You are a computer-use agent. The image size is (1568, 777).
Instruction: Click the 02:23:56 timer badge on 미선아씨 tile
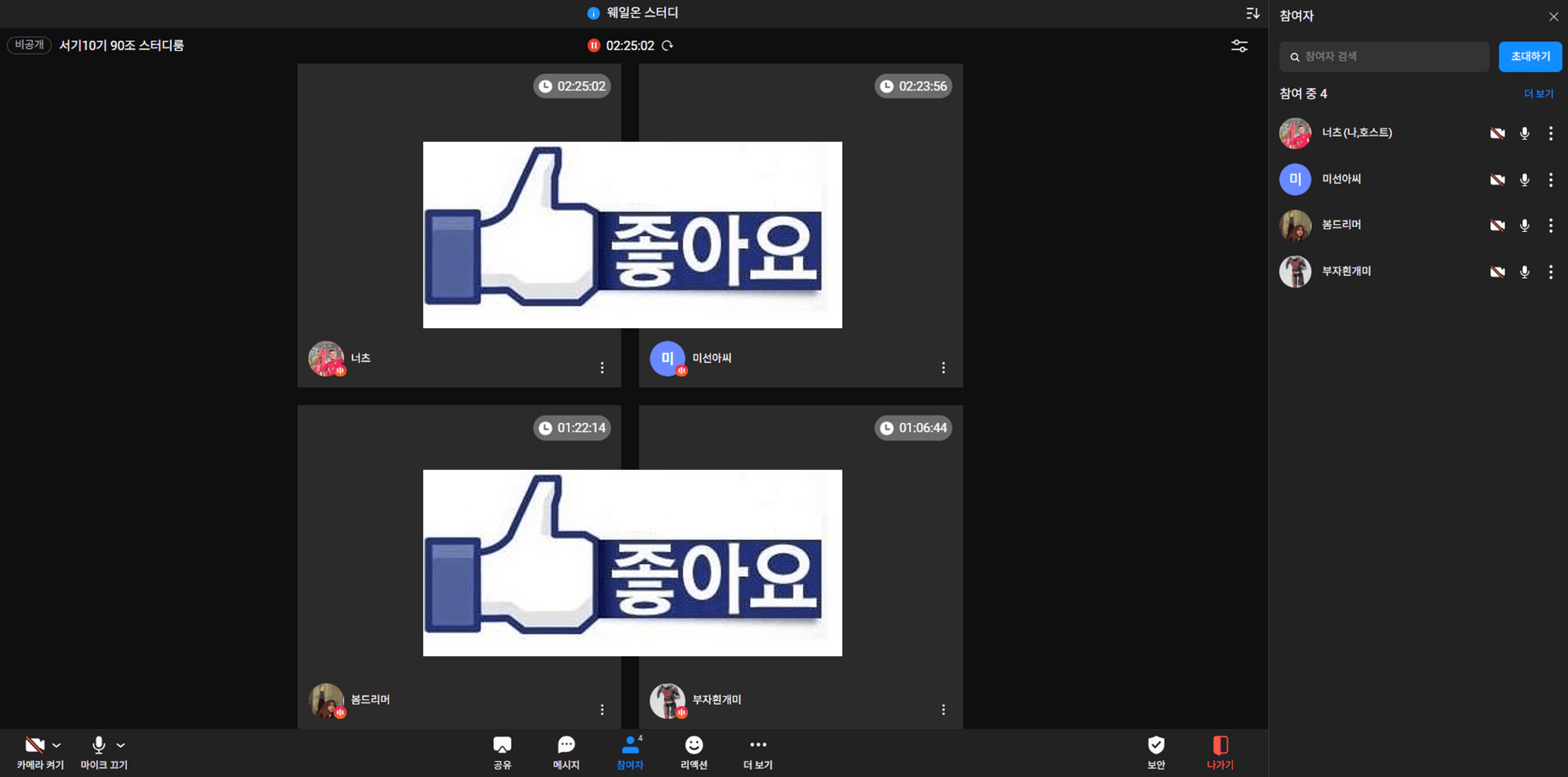tap(913, 87)
